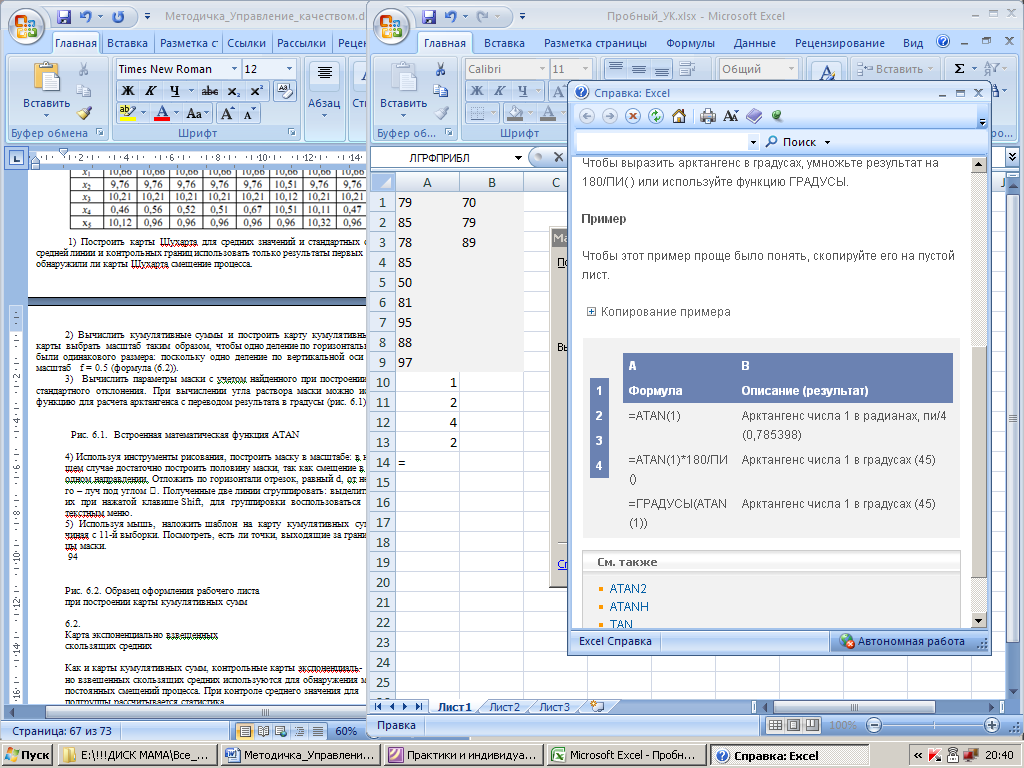Go forward in Excel help window
Image resolution: width=1024 pixels, height=768 pixels.
coord(609,116)
